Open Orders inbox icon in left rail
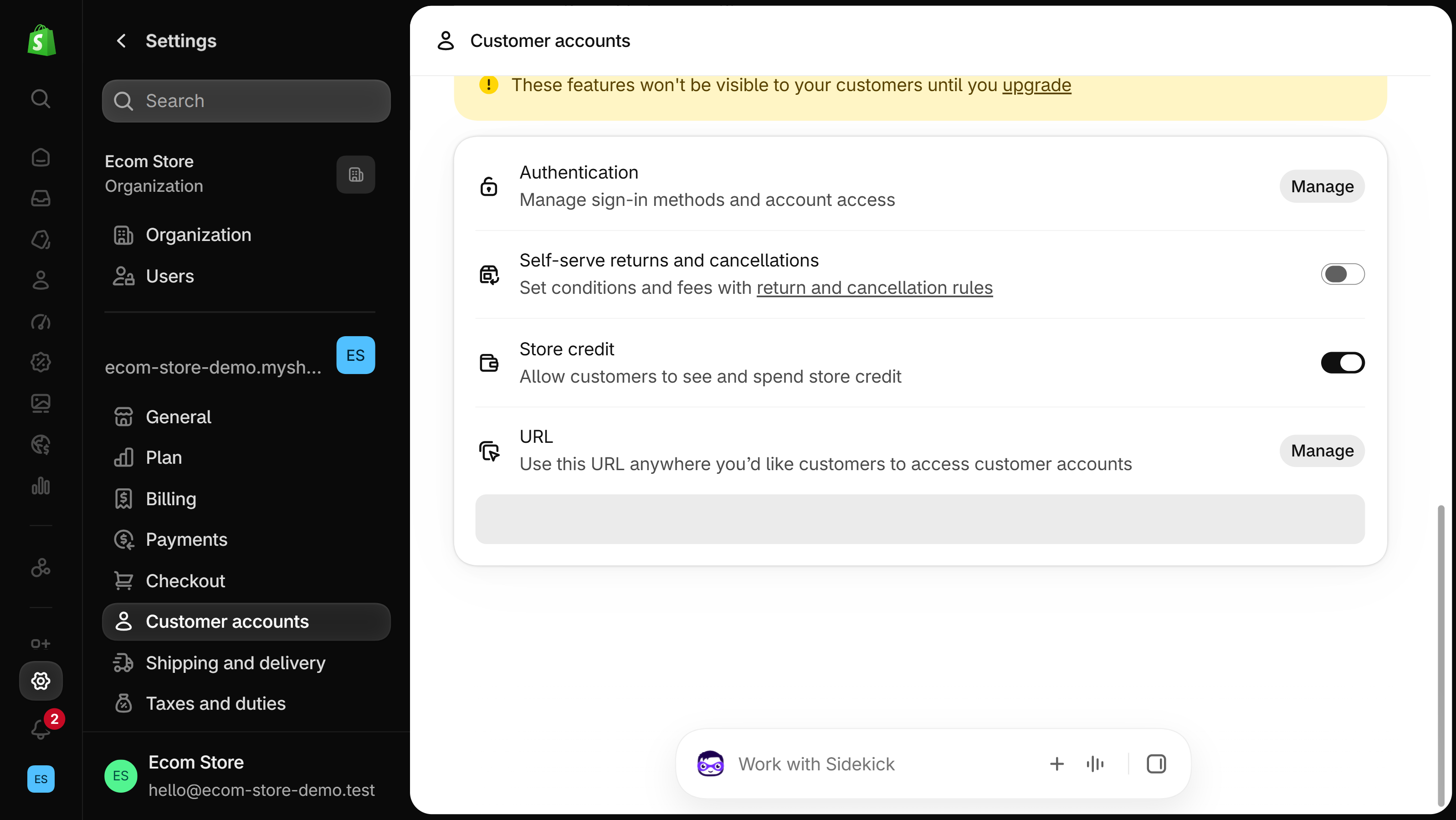The image size is (1456, 820). coord(41,198)
